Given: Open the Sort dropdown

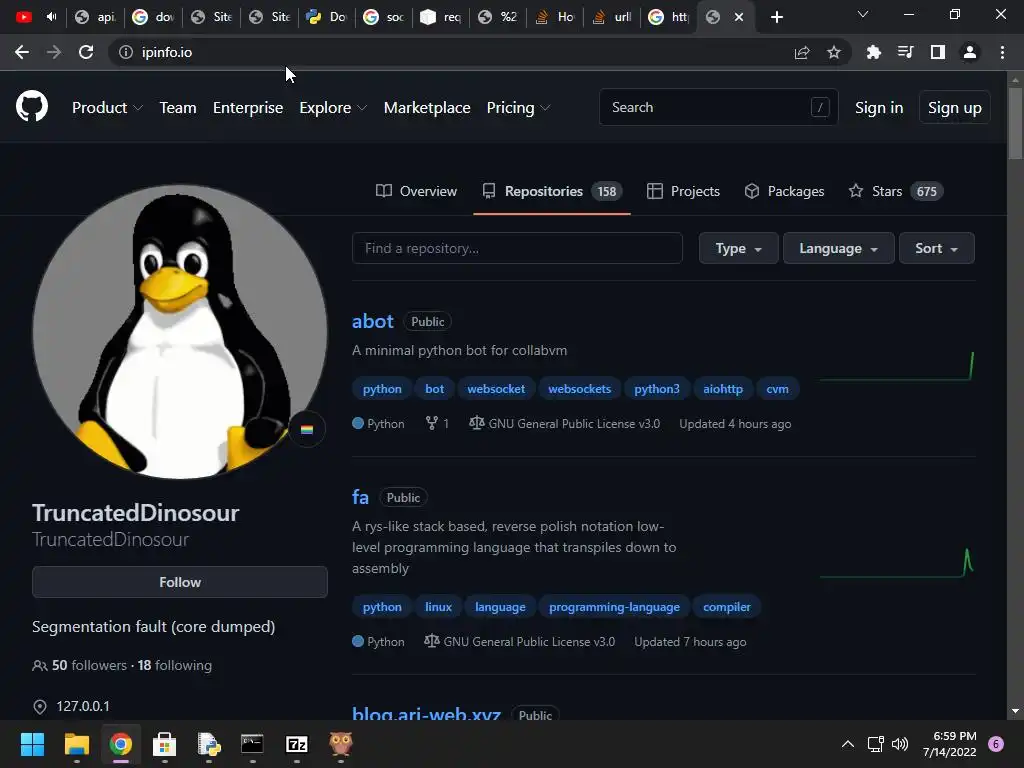Looking at the screenshot, I should tap(936, 248).
